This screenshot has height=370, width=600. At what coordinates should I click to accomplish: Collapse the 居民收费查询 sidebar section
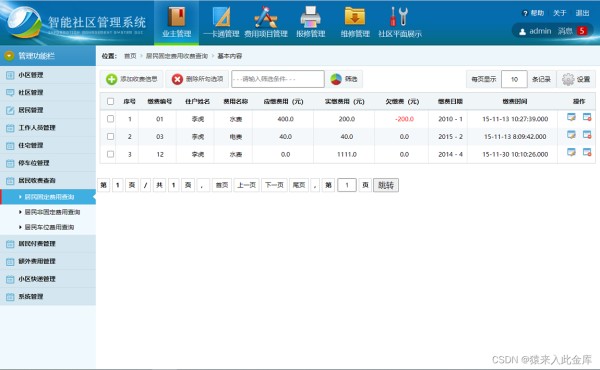tap(48, 181)
